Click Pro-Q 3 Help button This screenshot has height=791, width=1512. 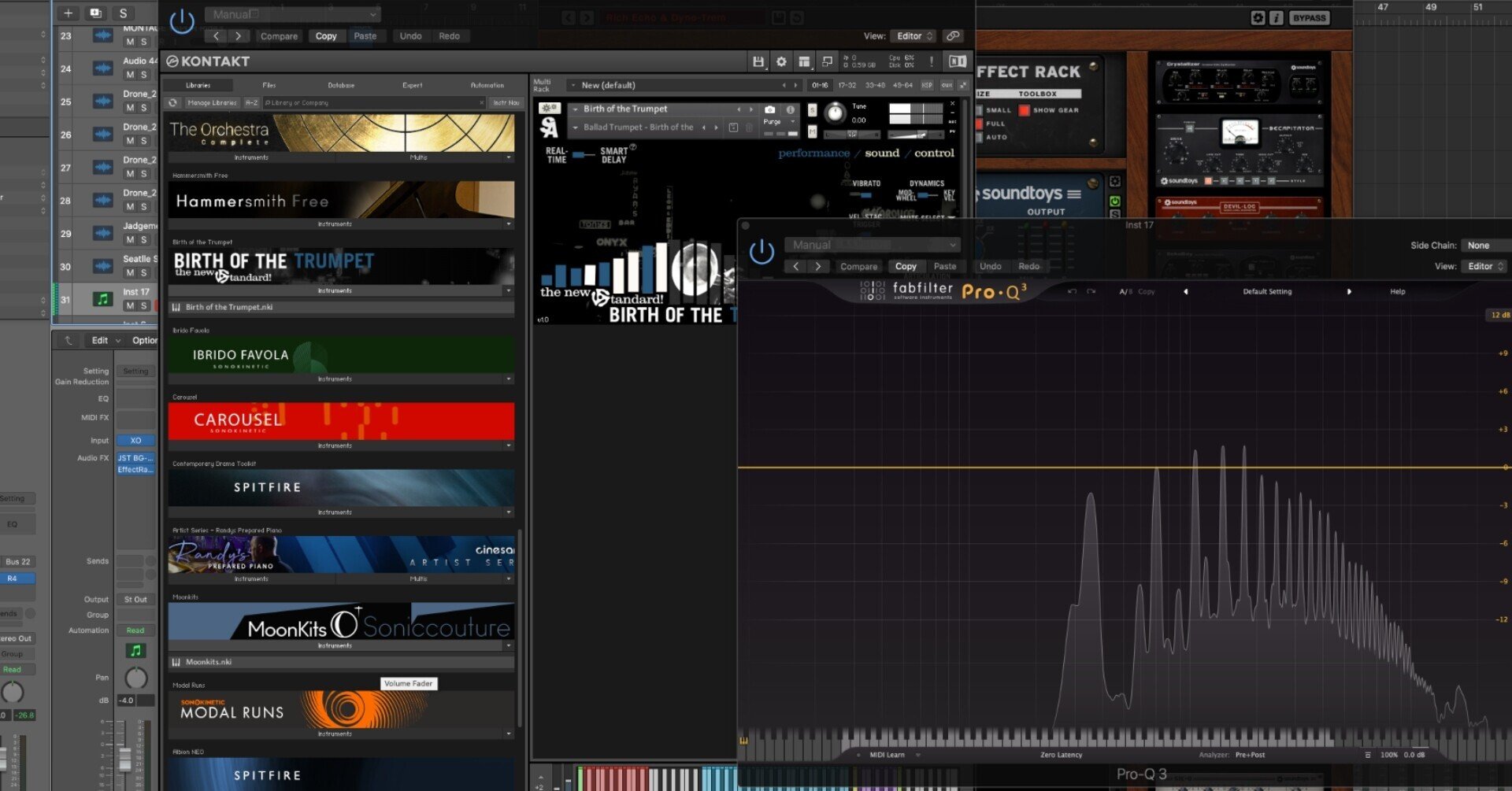click(1397, 292)
